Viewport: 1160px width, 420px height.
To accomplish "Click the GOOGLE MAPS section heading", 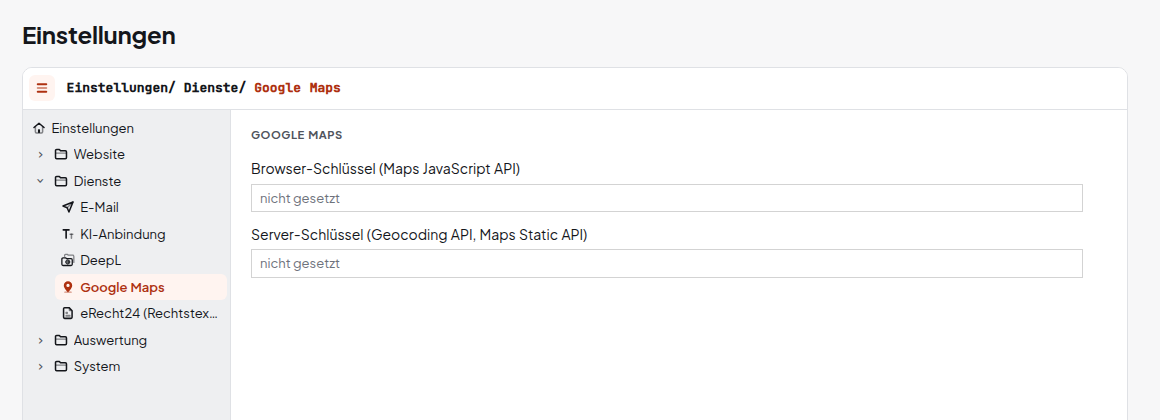I will click(296, 135).
